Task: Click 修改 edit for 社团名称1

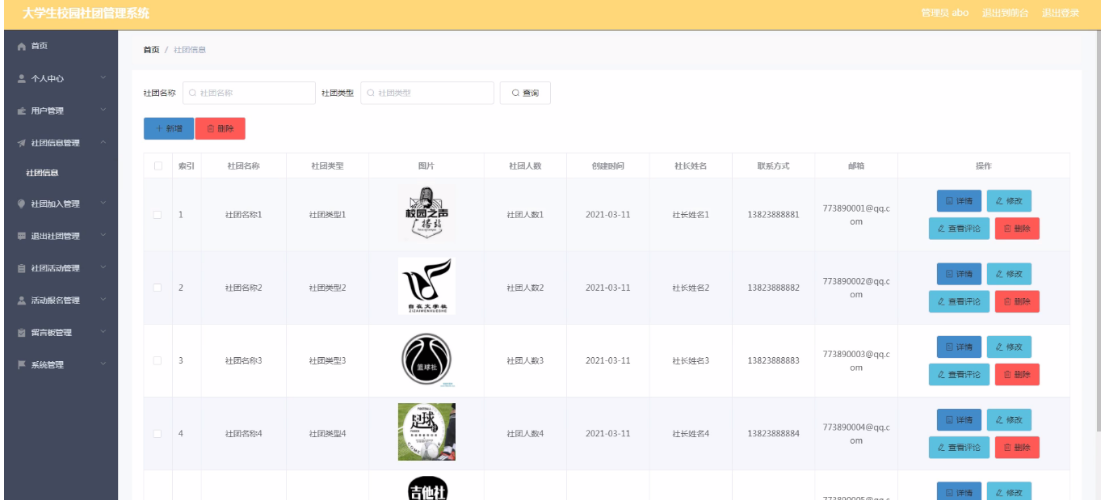Action: [1009, 201]
